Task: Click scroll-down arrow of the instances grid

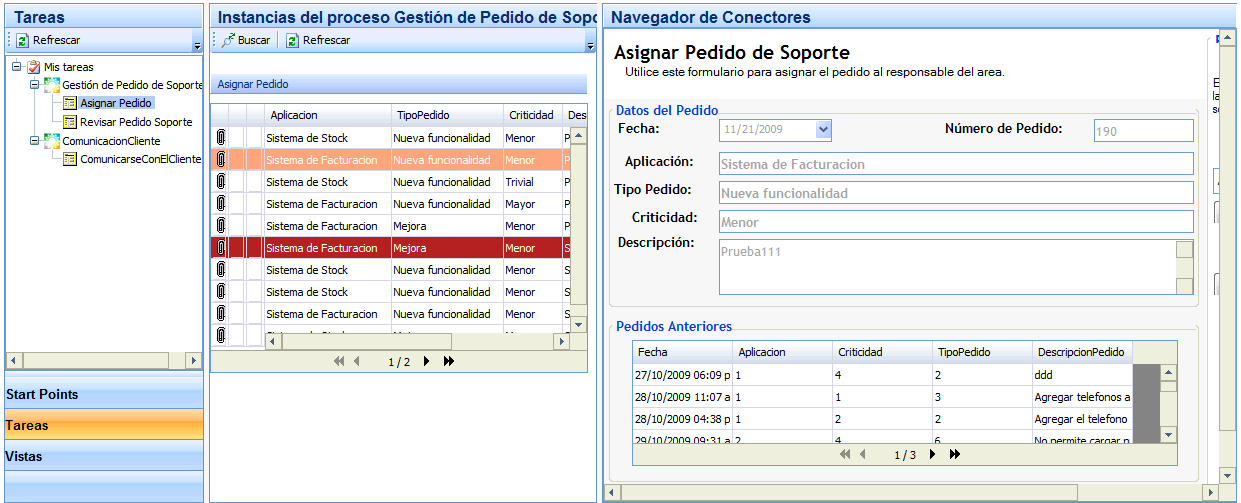Action: pos(577,324)
